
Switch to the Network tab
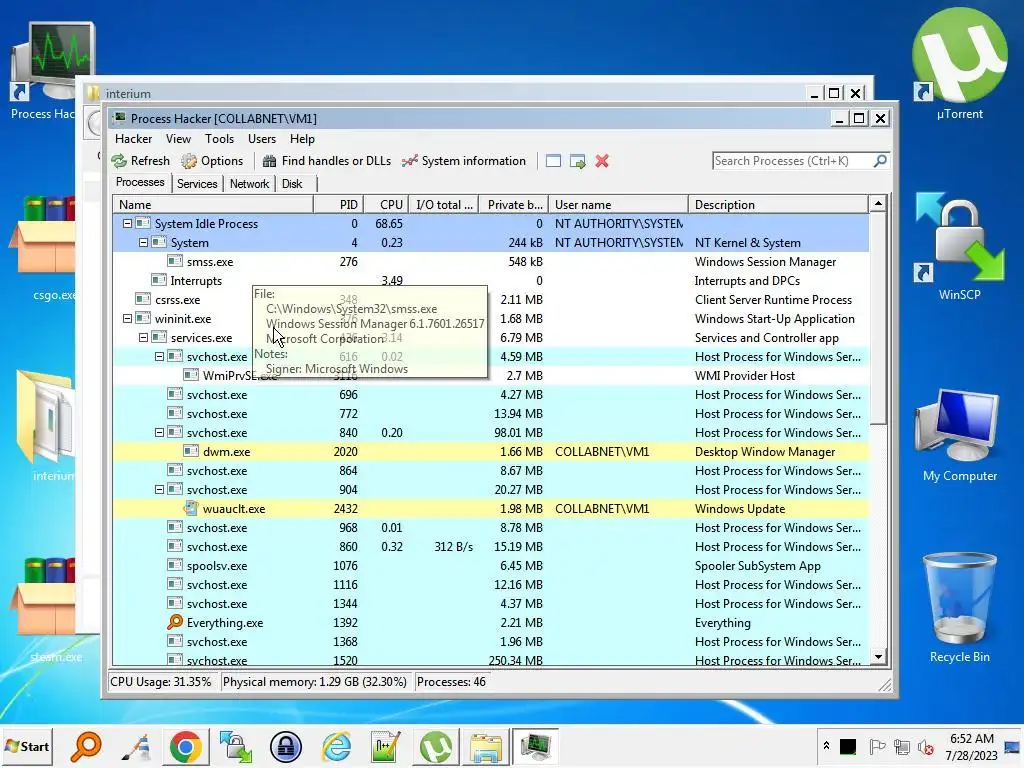point(249,184)
